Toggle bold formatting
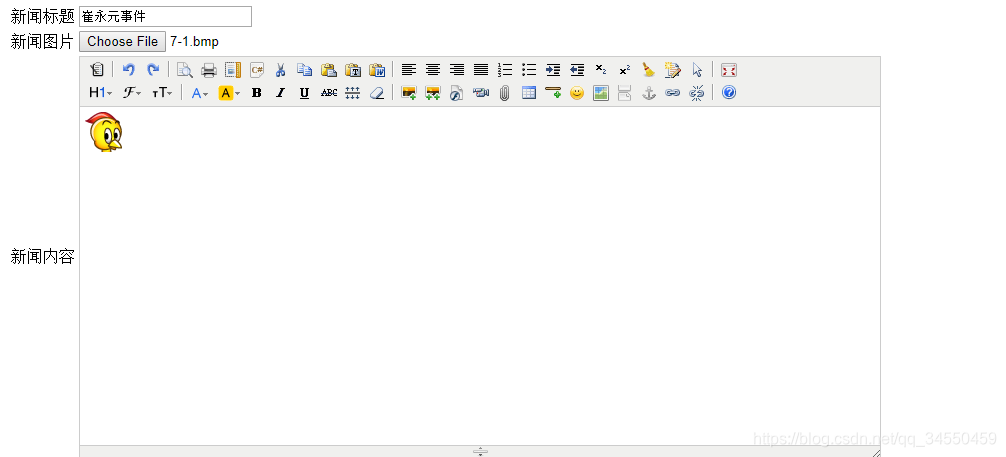1006x457 pixels. click(257, 93)
